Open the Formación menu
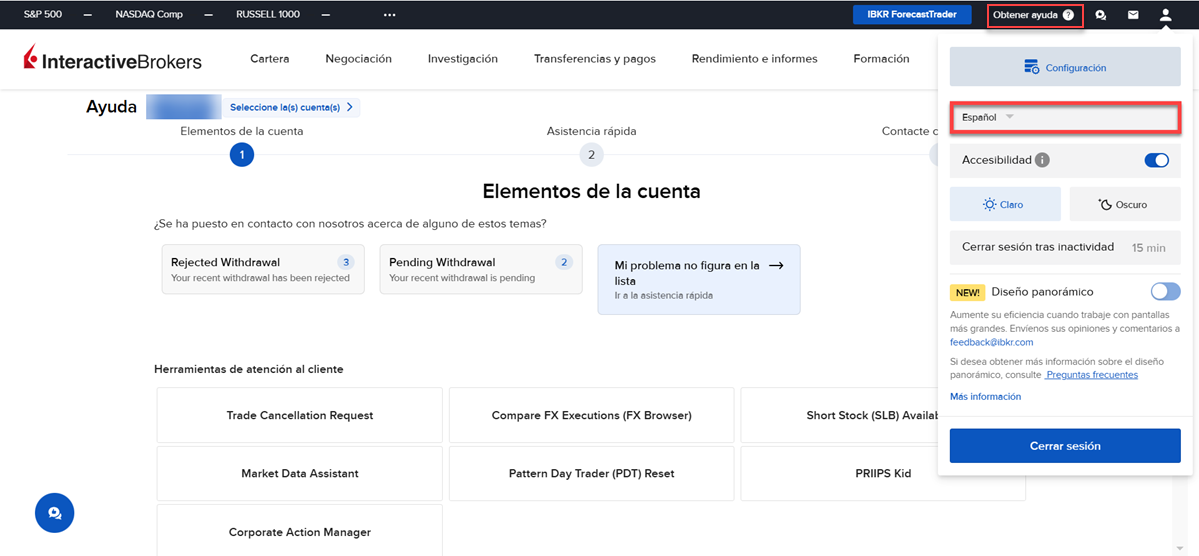Image resolution: width=1199 pixels, height=556 pixels. point(882,59)
